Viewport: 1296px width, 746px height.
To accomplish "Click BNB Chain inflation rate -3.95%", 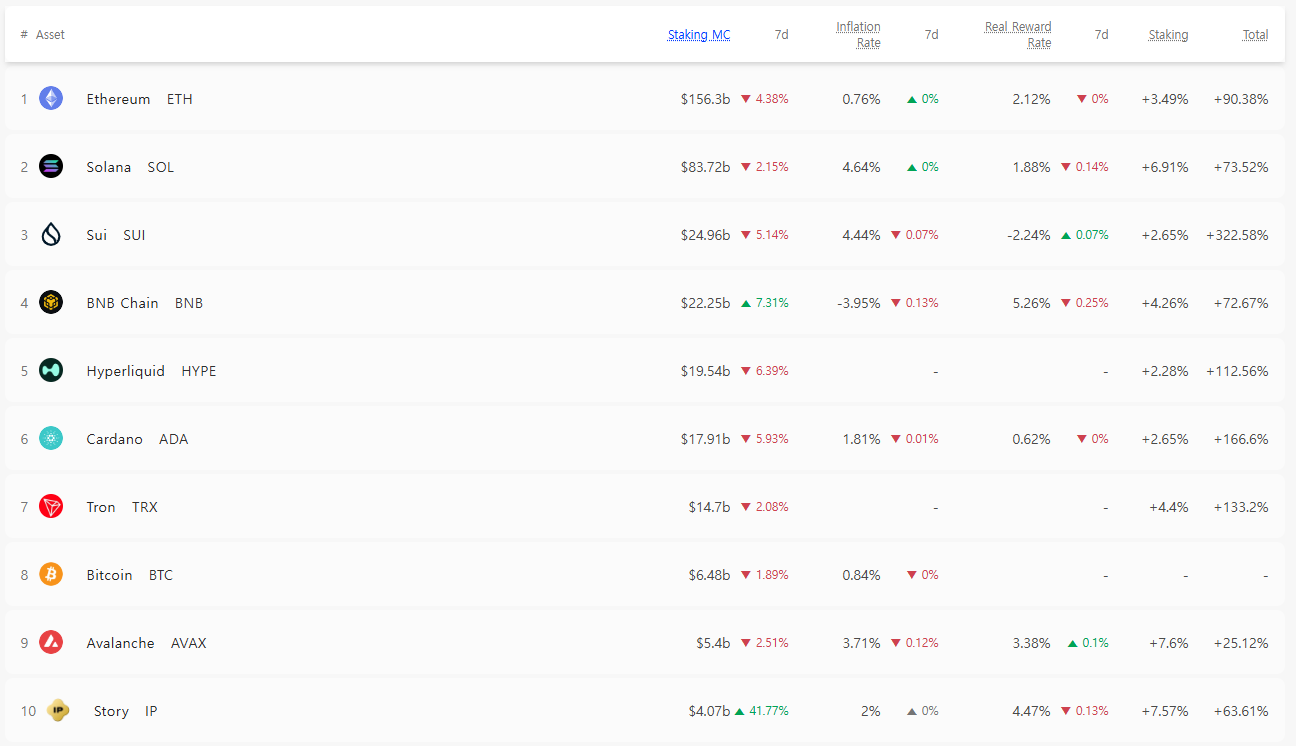I will 859,303.
